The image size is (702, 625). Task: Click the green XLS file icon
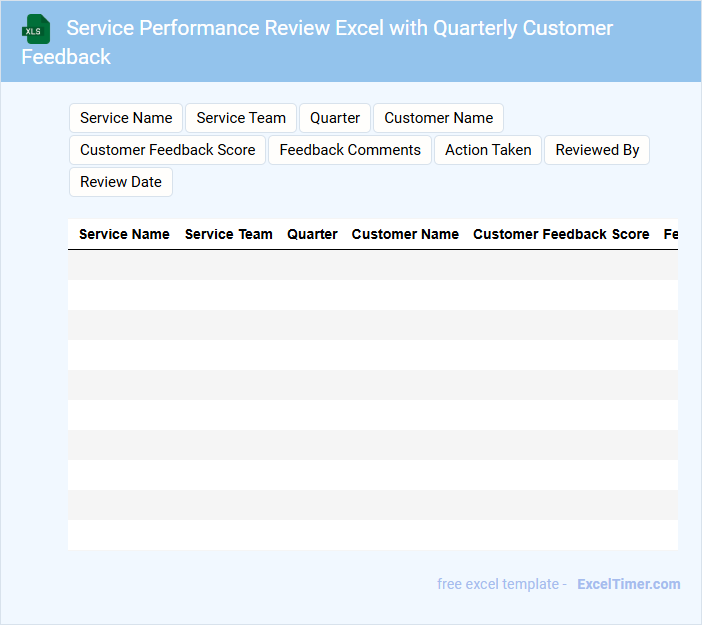[x=36, y=29]
